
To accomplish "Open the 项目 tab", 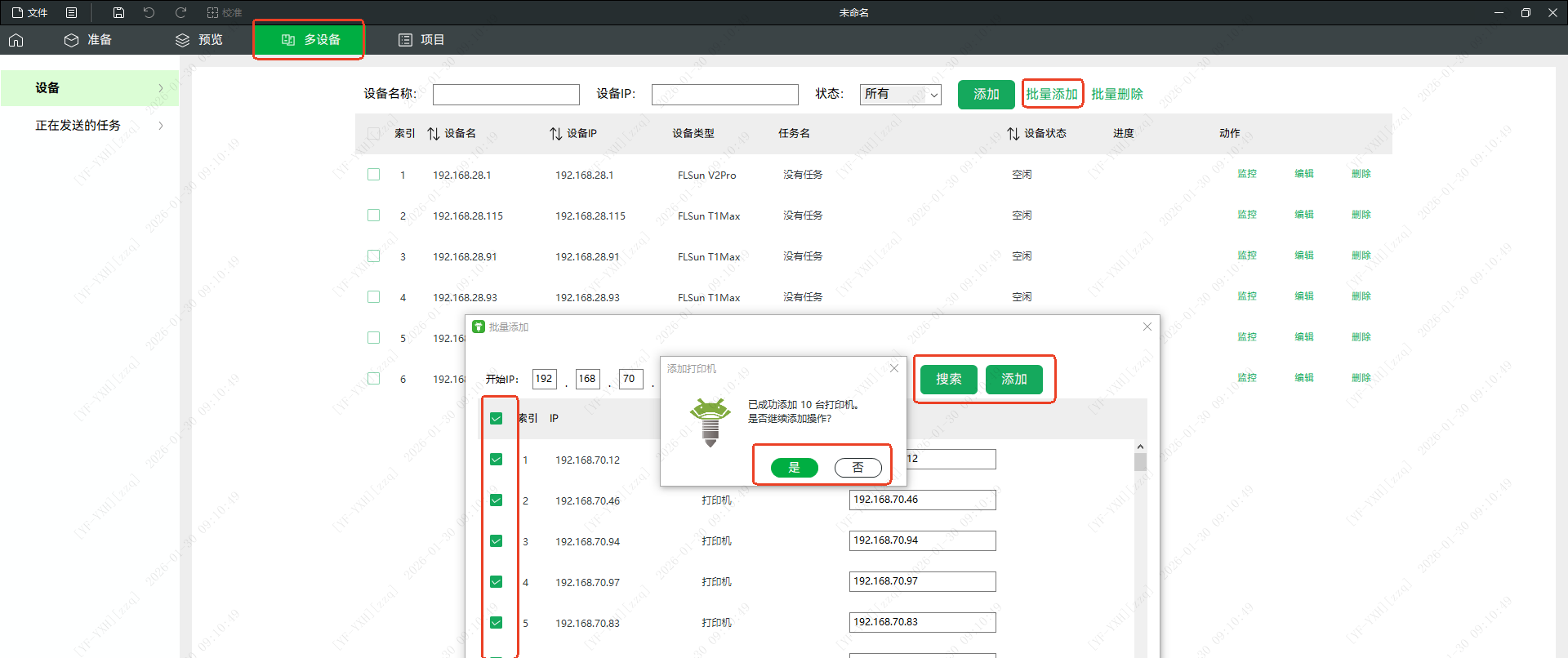I will tap(421, 40).
